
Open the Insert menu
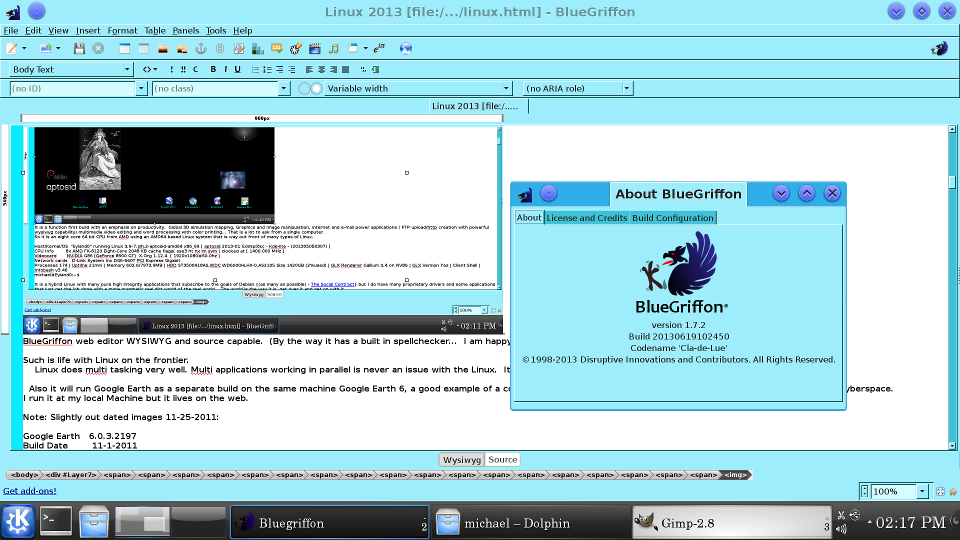point(88,31)
